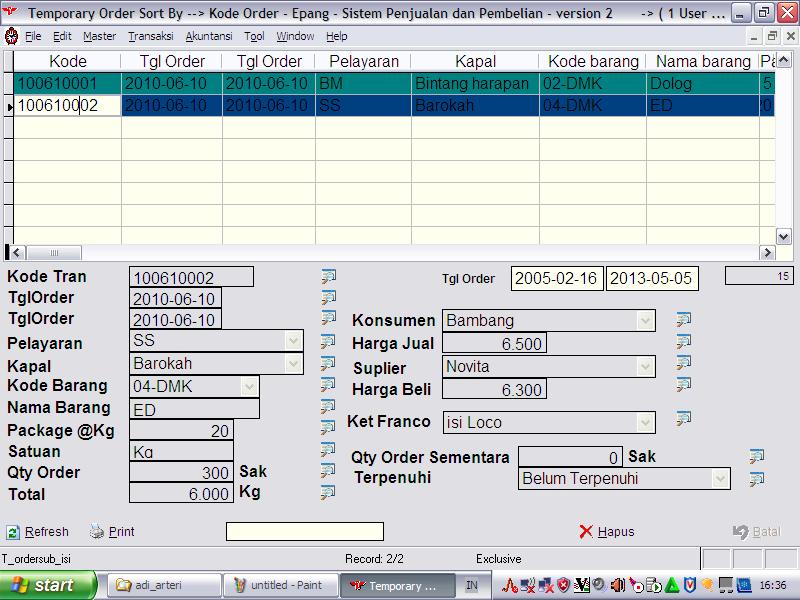
Task: Open the Terpenuhi dropdown list
Action: tap(720, 479)
